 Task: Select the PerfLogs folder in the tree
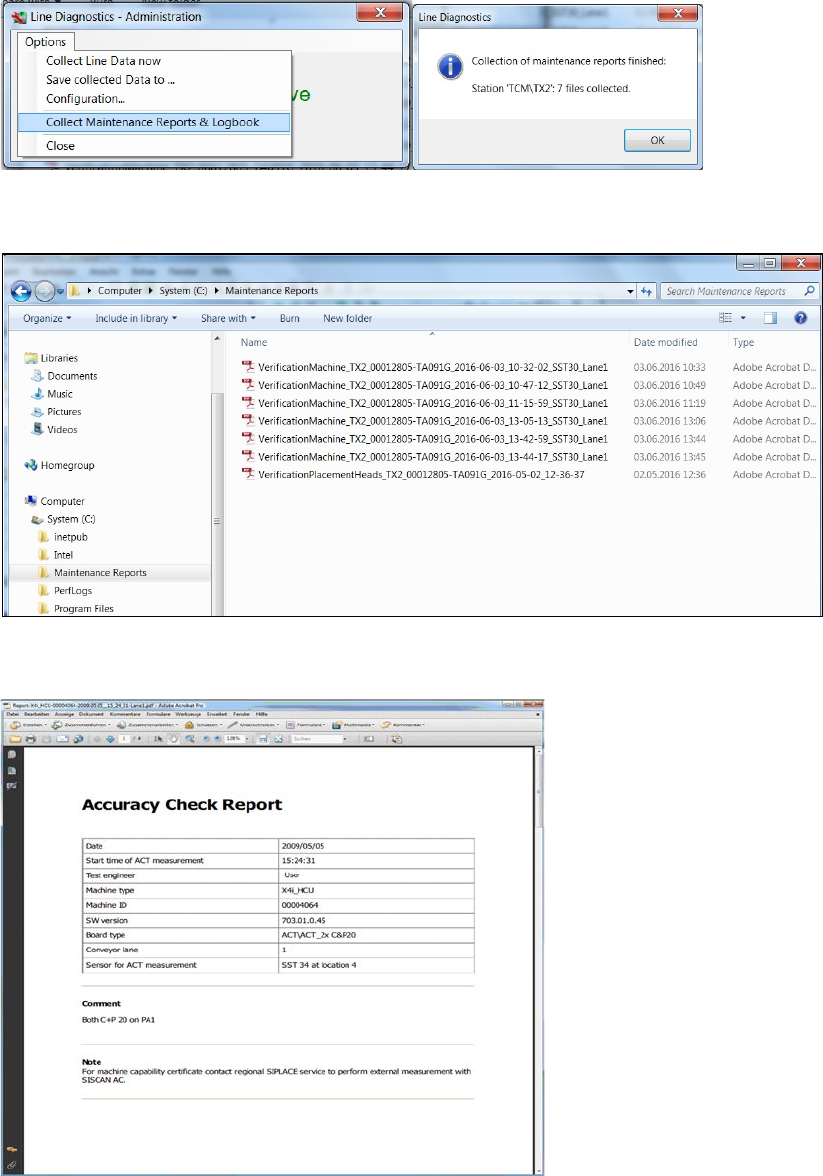[x=65, y=590]
